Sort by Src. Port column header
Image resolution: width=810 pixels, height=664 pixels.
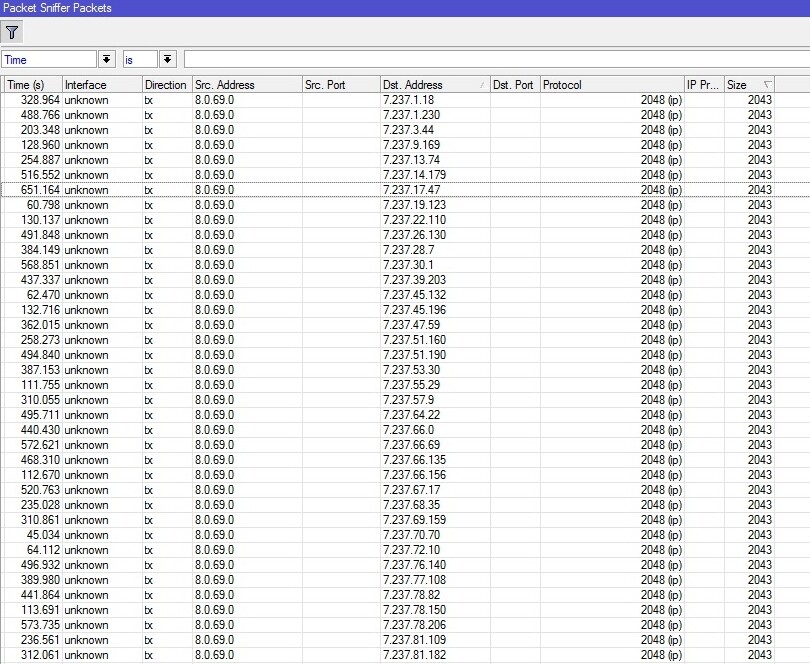(341, 85)
